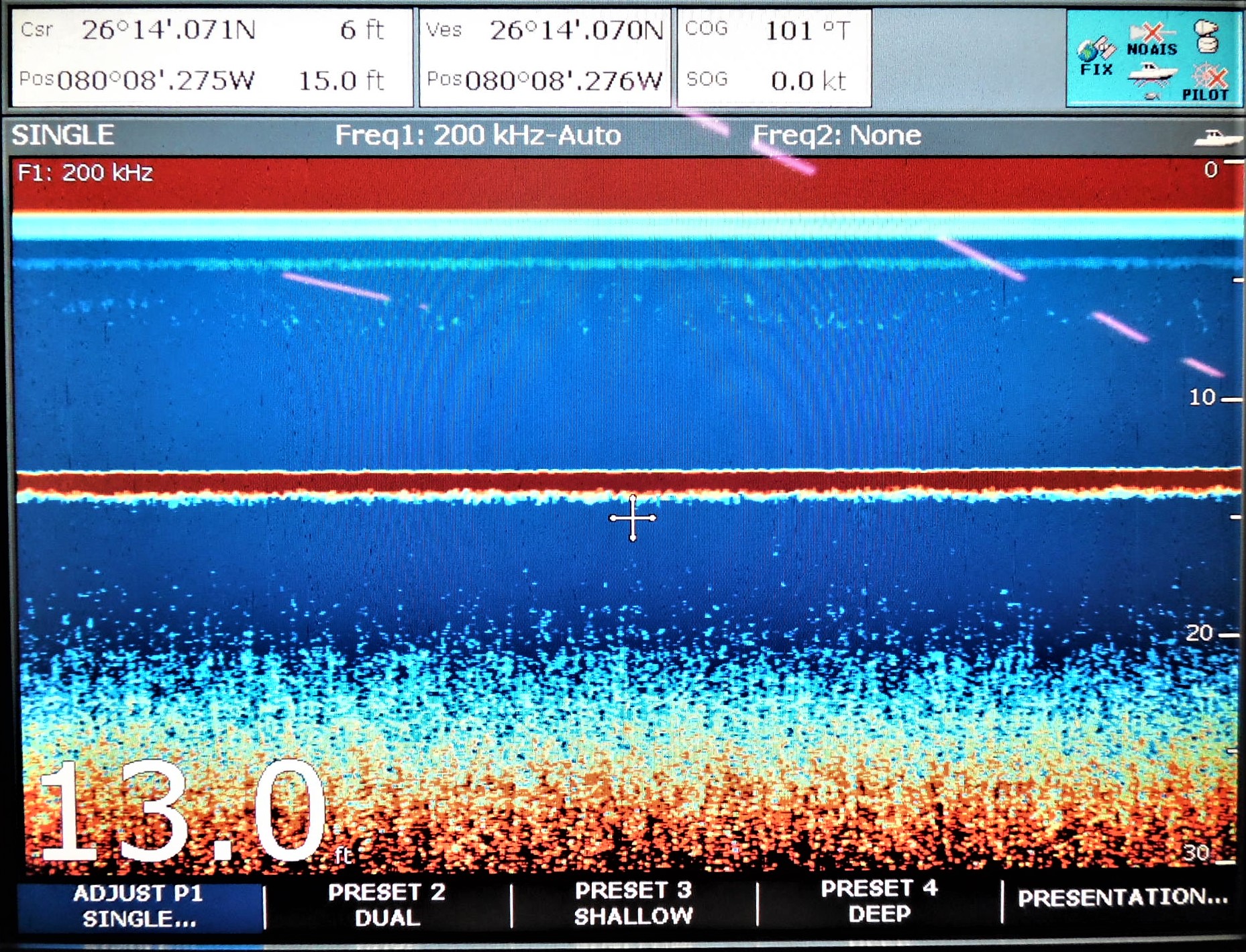
Task: Click the cursor position data box
Action: tap(211, 57)
